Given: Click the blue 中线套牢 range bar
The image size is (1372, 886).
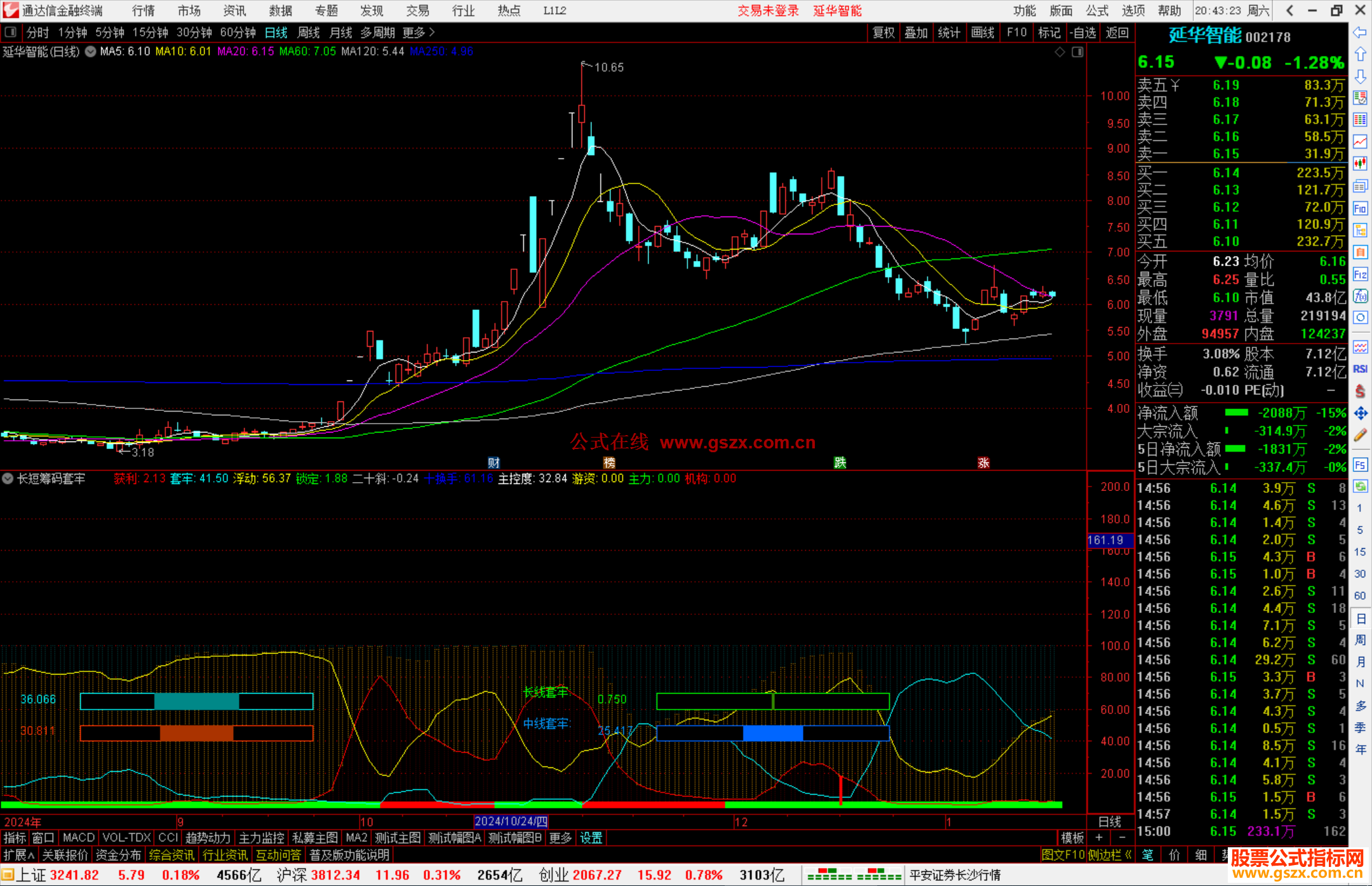Looking at the screenshot, I should [773, 733].
